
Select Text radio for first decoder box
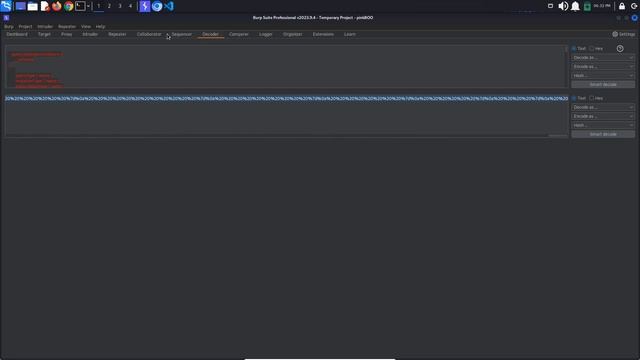tap(574, 49)
